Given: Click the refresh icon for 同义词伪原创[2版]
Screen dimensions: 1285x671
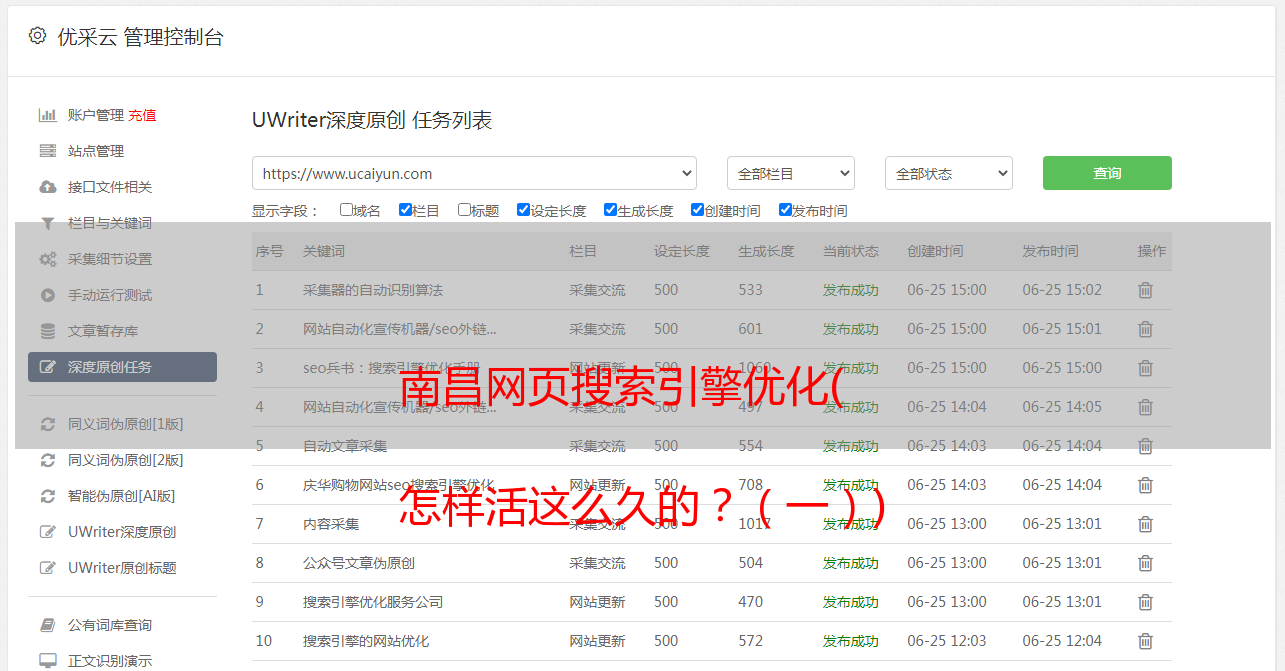Looking at the screenshot, I should [x=47, y=460].
